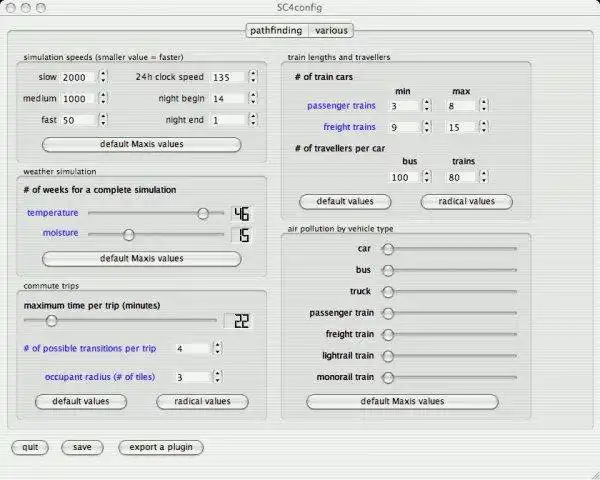
Task: Click the max trip time display 22
Action: 238,321
